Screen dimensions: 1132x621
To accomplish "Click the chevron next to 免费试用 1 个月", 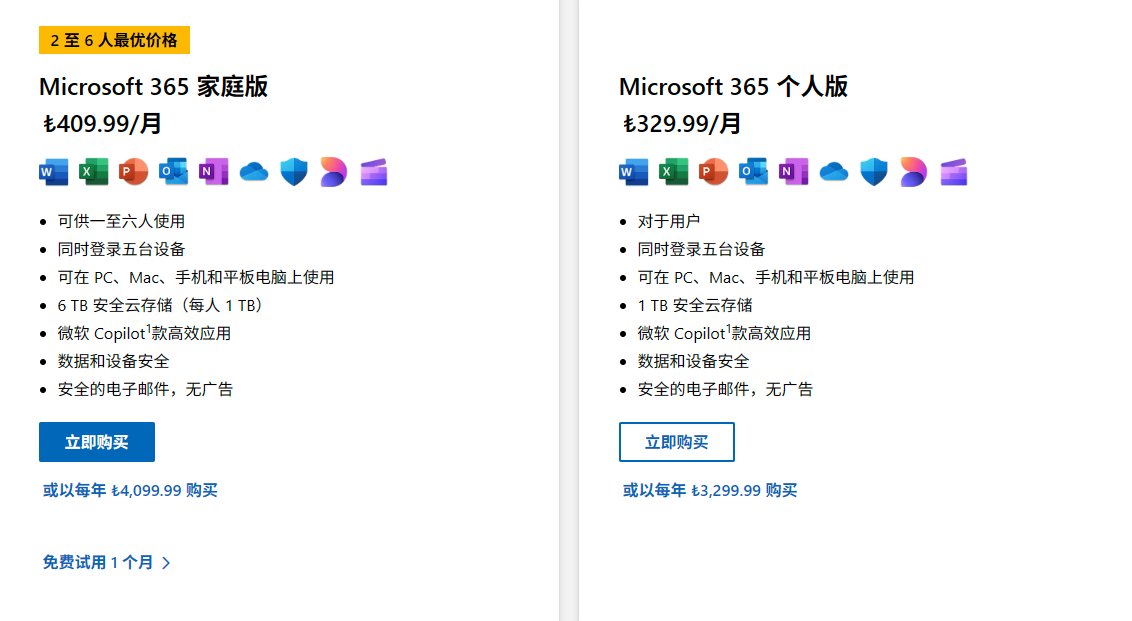I will point(167,563).
